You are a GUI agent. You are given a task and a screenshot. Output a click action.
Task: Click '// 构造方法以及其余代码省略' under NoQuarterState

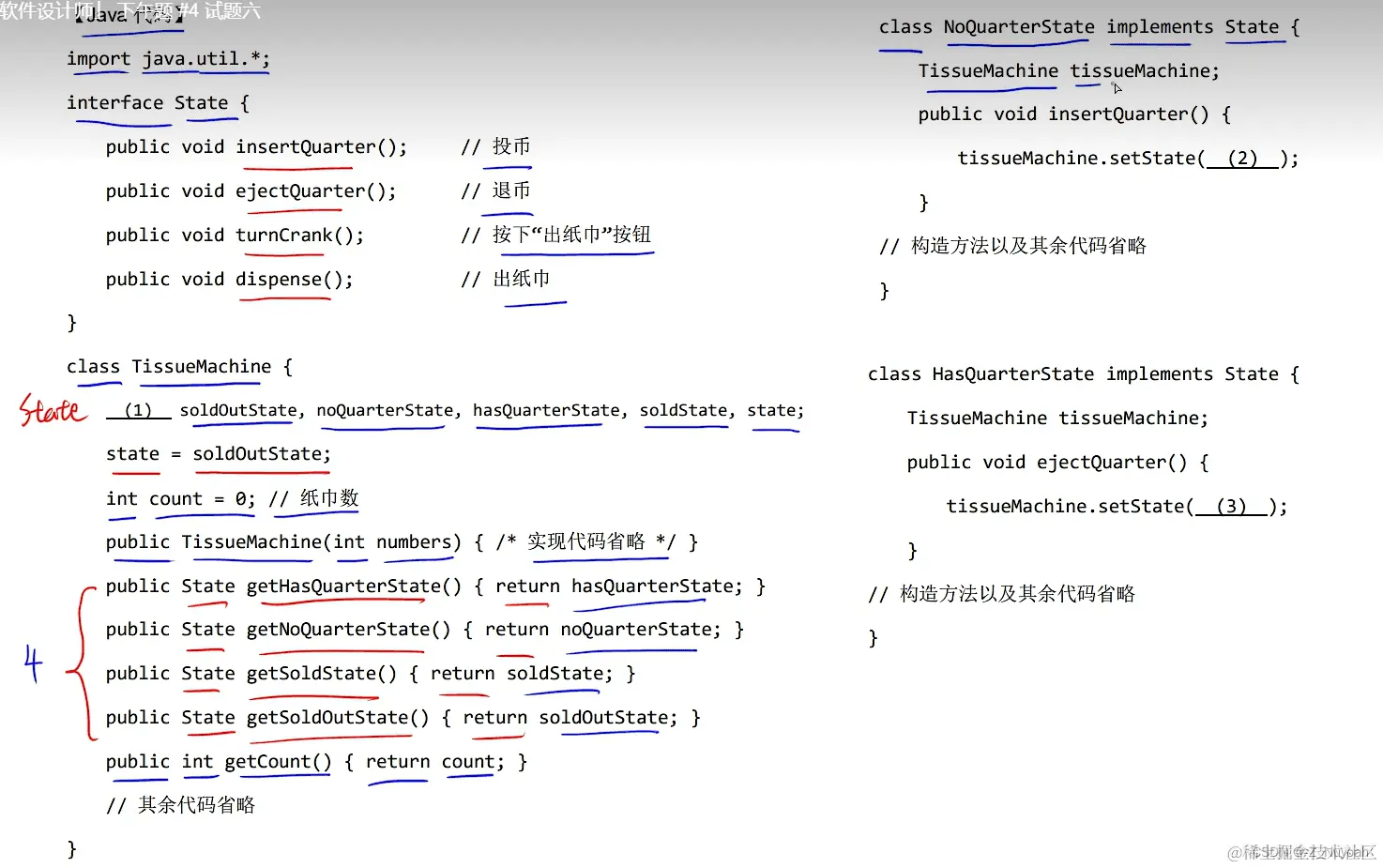pos(1013,246)
